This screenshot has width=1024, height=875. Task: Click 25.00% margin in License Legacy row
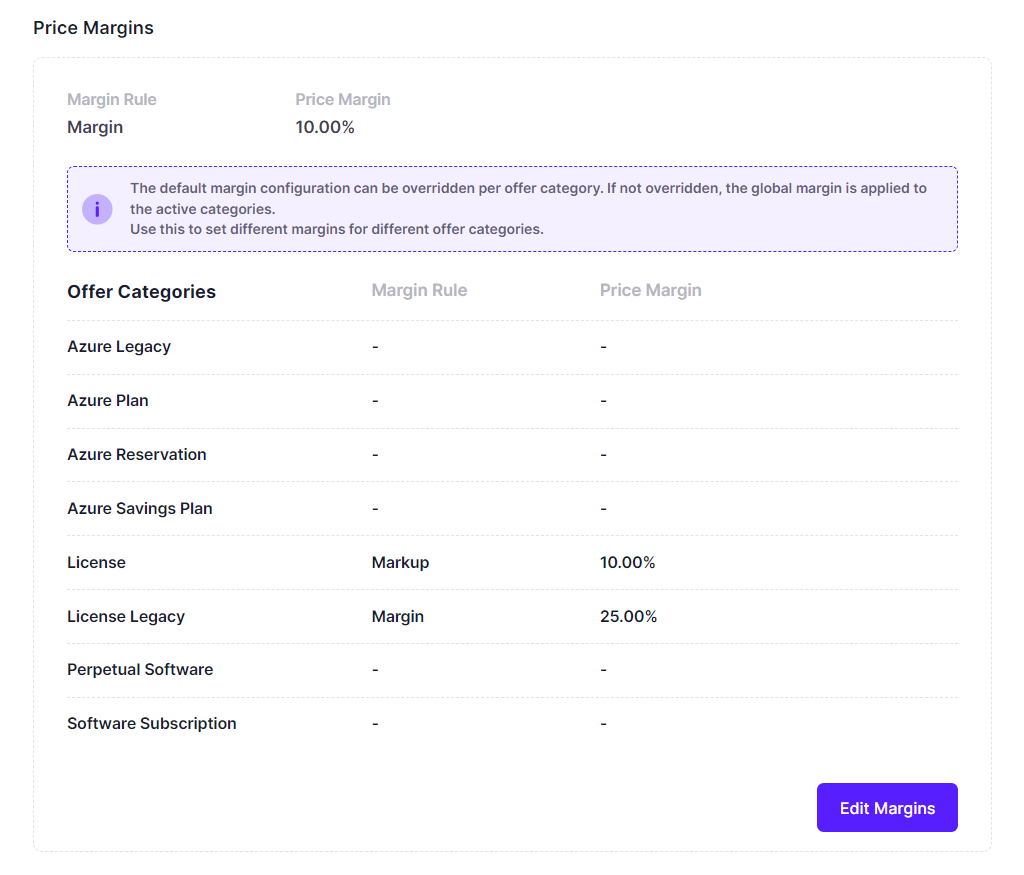[x=628, y=616]
